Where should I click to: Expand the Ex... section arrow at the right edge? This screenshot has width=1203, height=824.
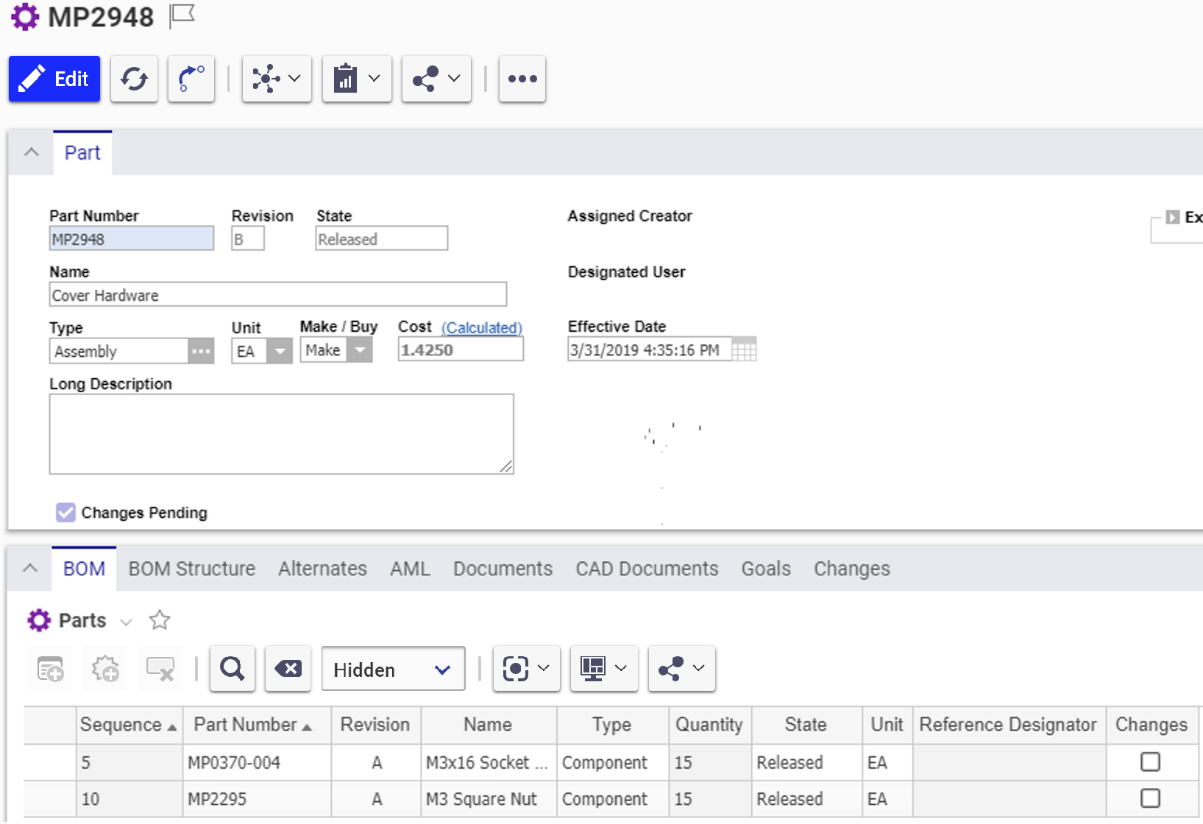(x=1173, y=217)
